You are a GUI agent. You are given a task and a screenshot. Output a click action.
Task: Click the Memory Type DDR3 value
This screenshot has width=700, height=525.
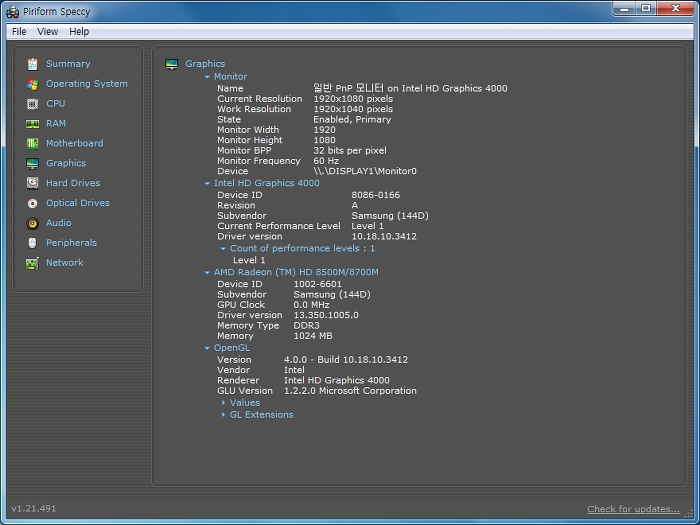[306, 325]
